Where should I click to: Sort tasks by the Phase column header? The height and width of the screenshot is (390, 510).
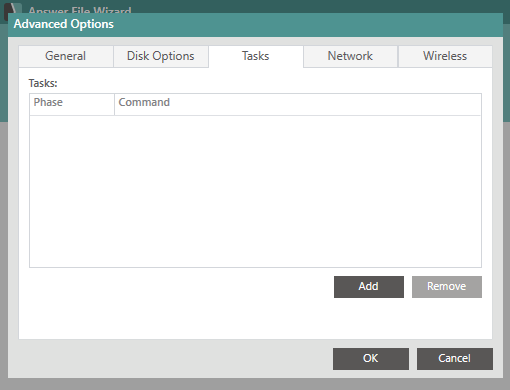point(72,104)
